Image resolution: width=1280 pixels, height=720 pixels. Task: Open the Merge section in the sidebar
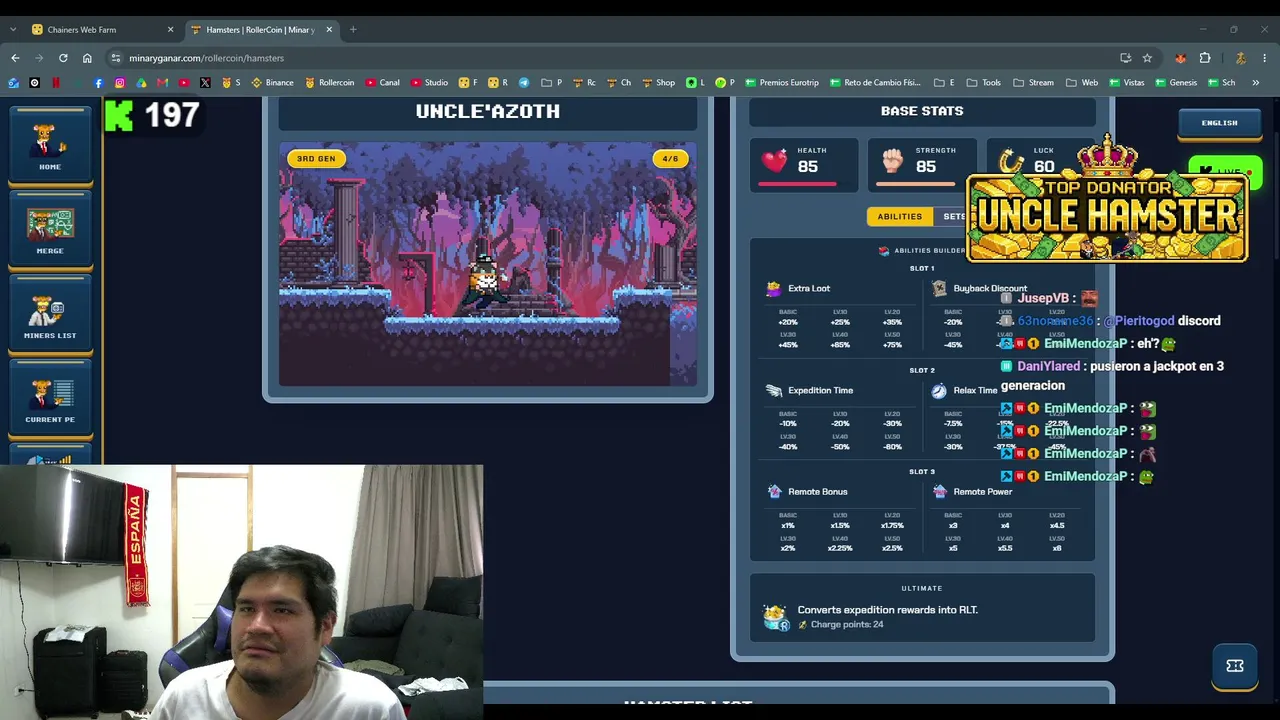(50, 230)
